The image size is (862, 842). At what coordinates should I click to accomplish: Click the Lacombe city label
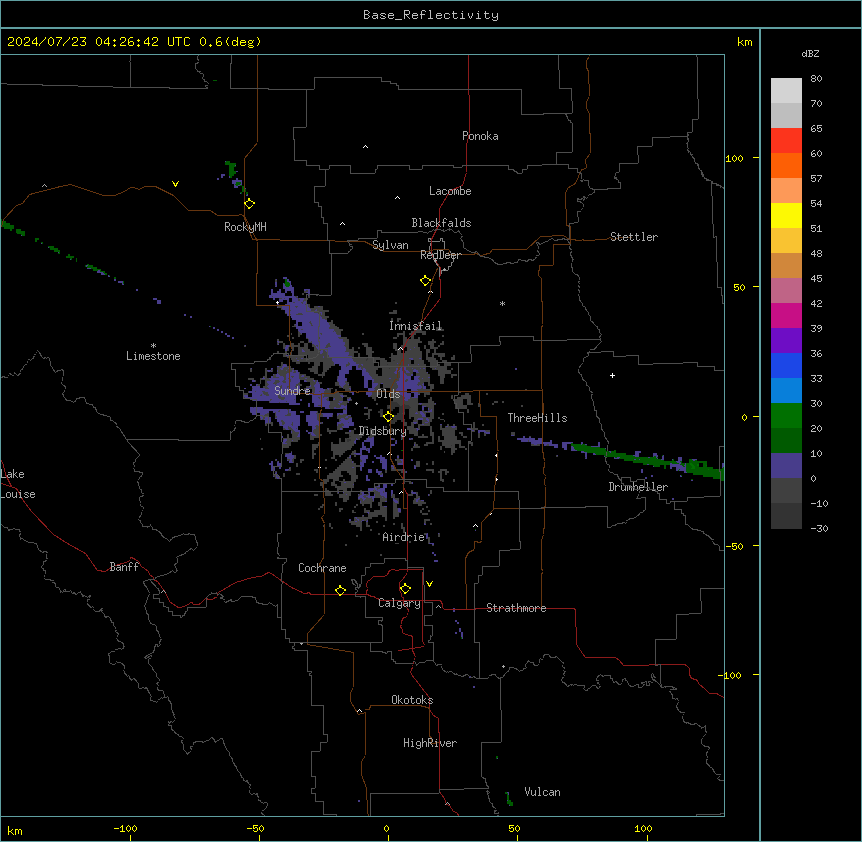(x=450, y=191)
